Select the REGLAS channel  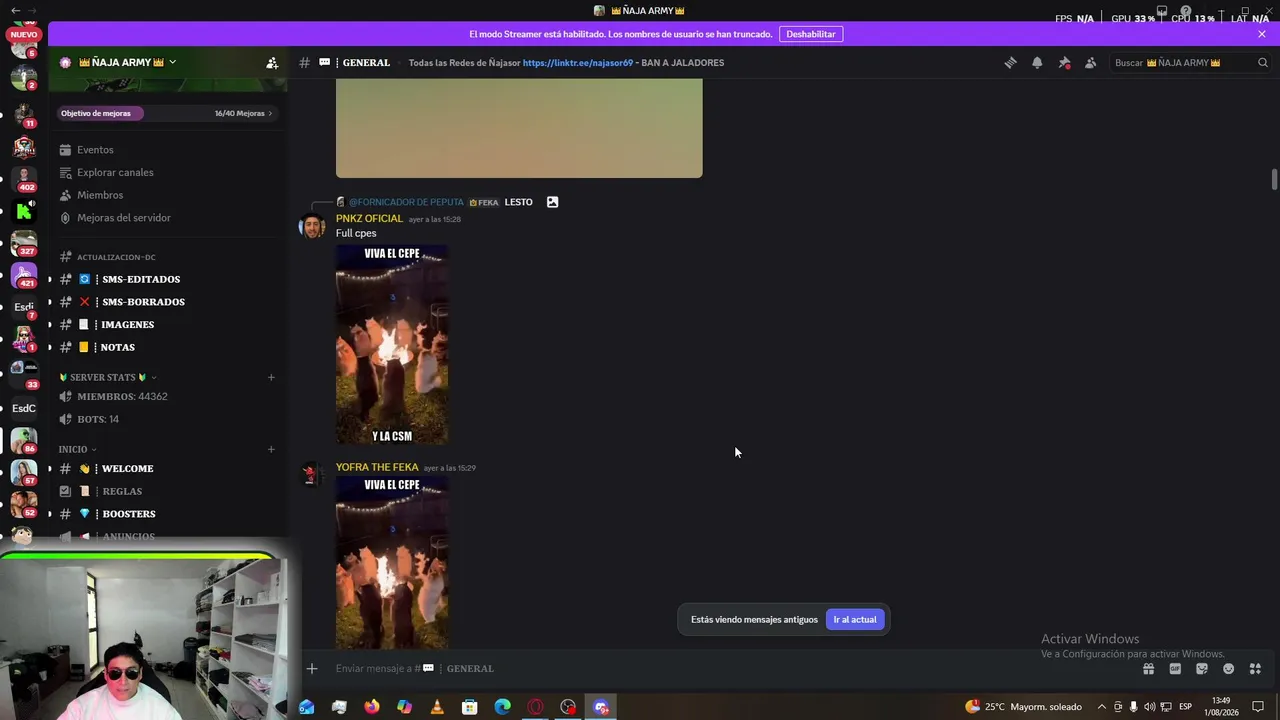coord(167,491)
